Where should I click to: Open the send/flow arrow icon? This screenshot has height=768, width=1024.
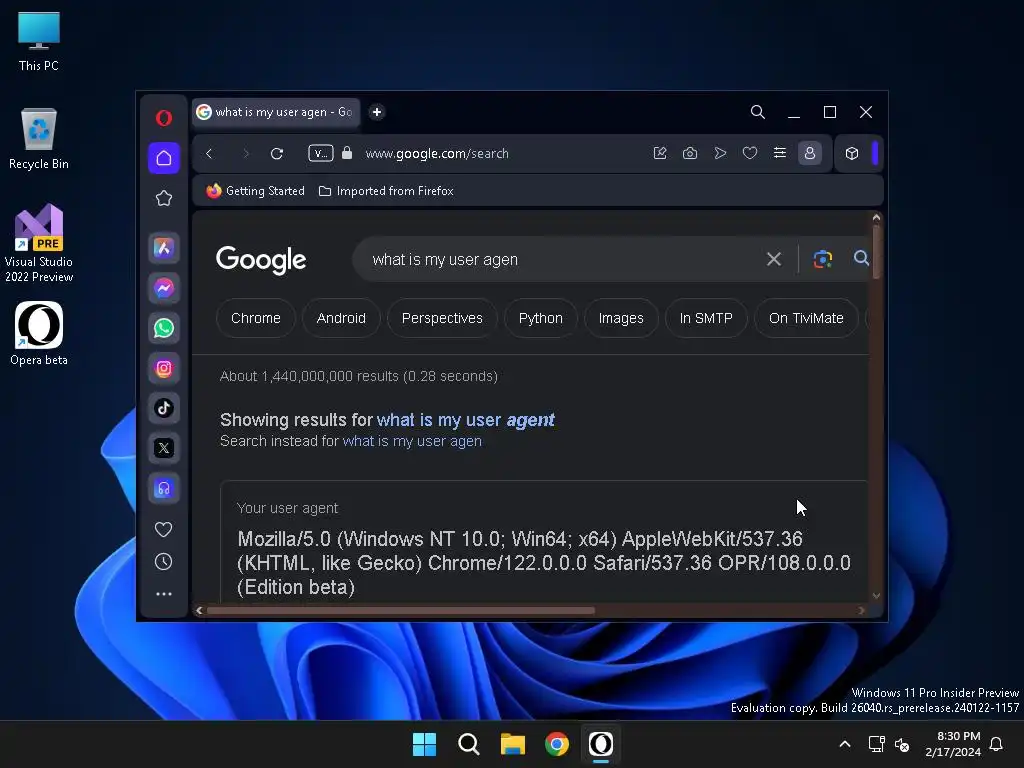click(x=720, y=153)
